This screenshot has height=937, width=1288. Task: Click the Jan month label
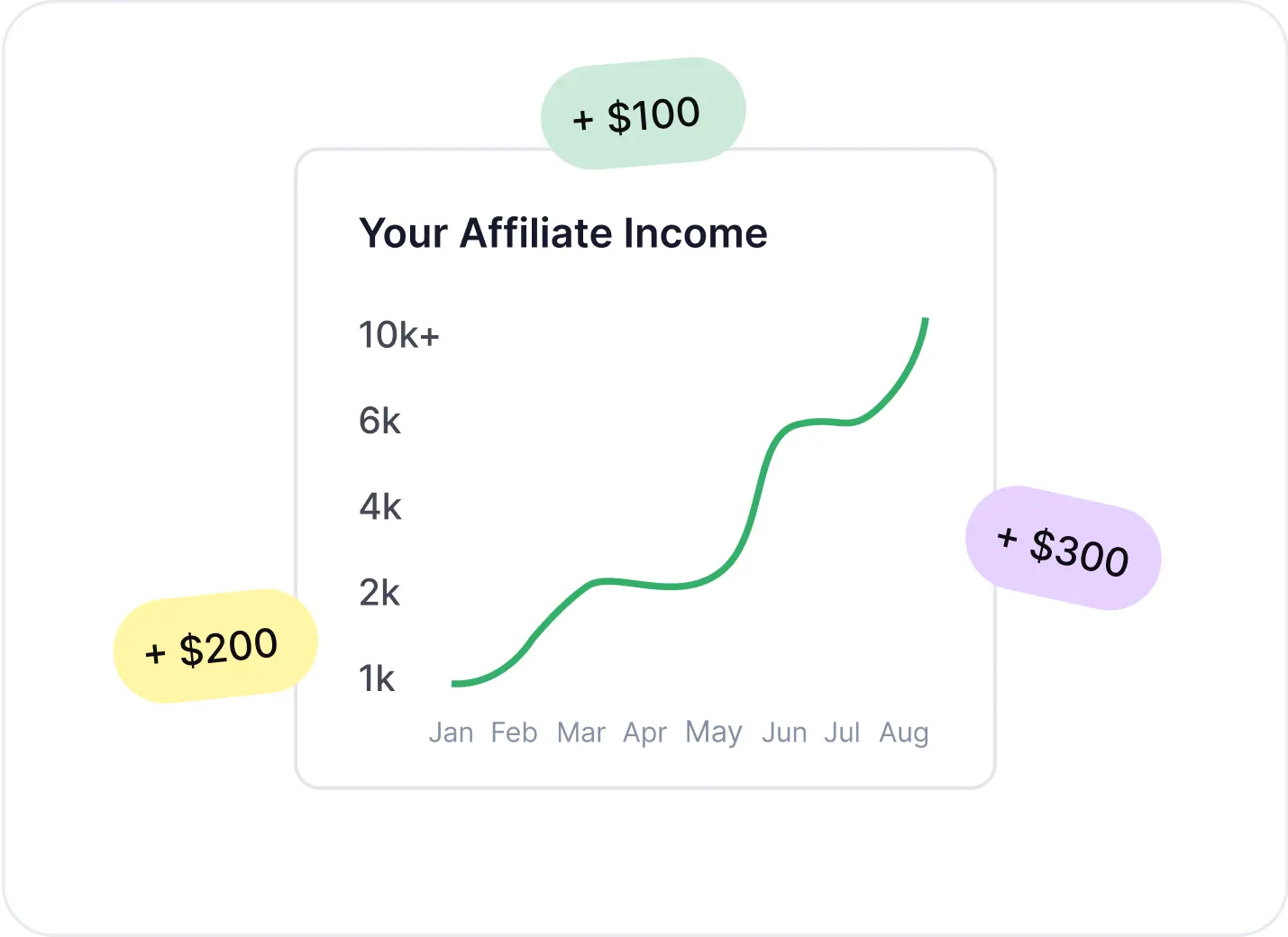point(452,732)
